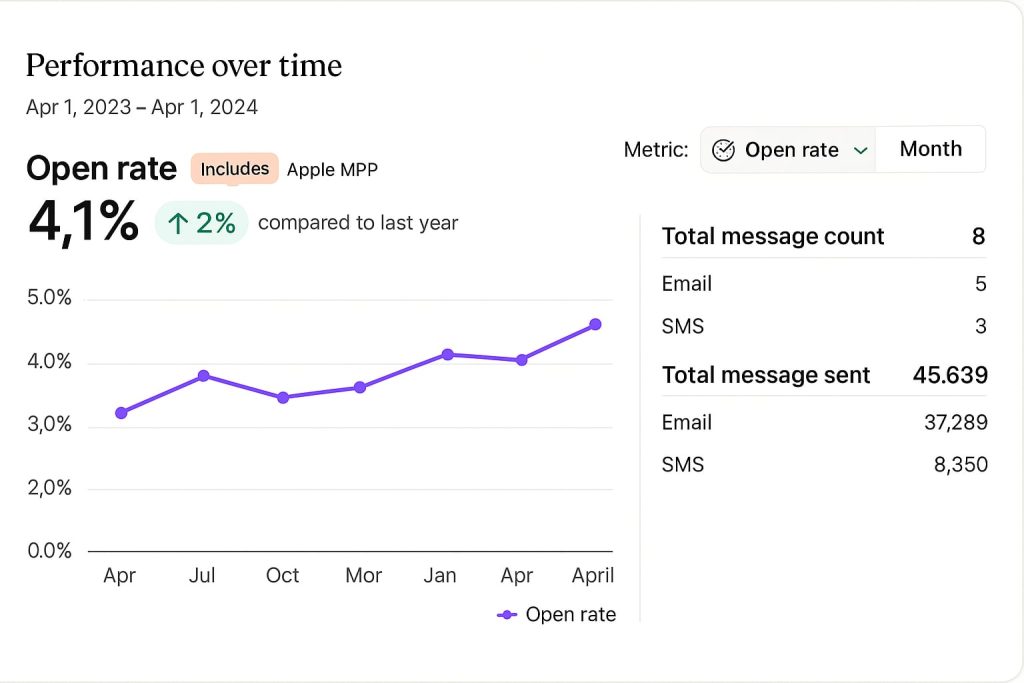Click the 2% comparison badge
Viewport: 1024px width, 683px height.
(x=202, y=223)
